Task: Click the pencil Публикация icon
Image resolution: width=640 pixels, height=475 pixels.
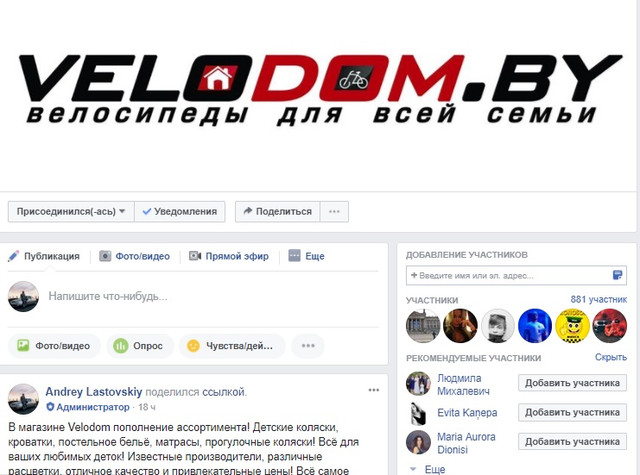Action: tap(13, 256)
